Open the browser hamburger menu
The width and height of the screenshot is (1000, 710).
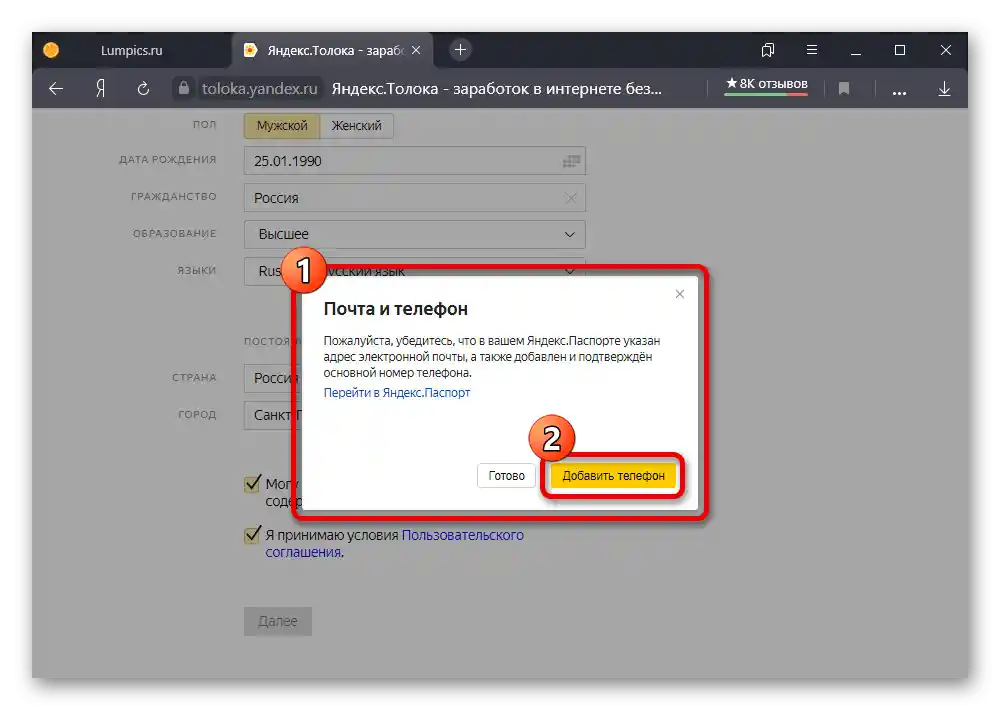(x=812, y=50)
